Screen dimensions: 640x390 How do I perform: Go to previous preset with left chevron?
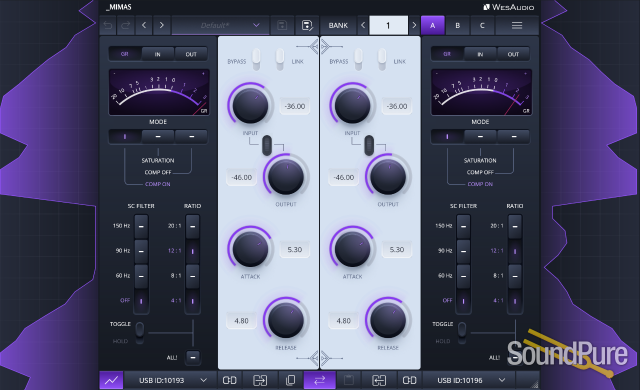tap(144, 25)
